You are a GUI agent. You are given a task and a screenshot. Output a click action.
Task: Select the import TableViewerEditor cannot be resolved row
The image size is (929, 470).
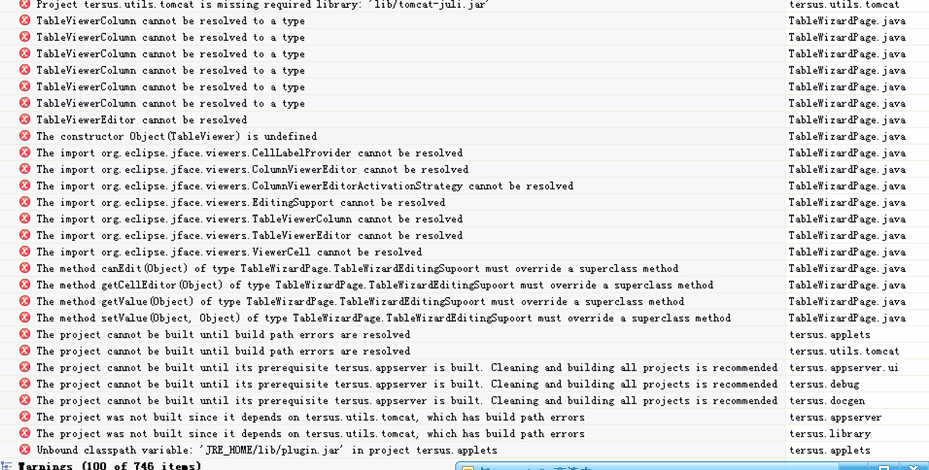[x=249, y=236]
